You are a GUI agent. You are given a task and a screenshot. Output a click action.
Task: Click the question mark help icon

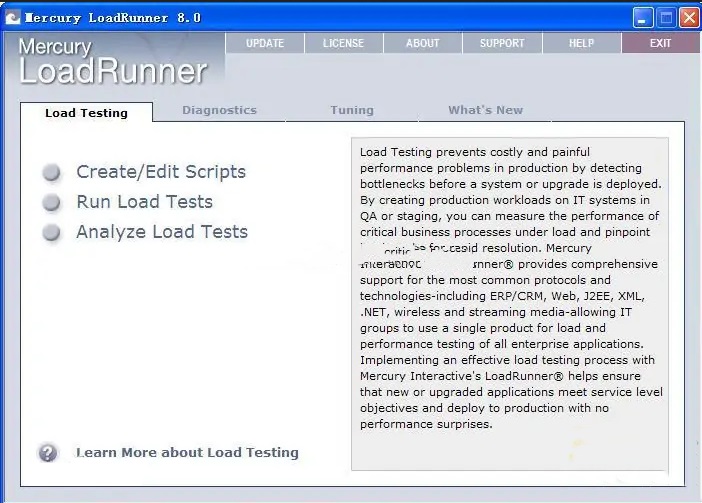48,452
